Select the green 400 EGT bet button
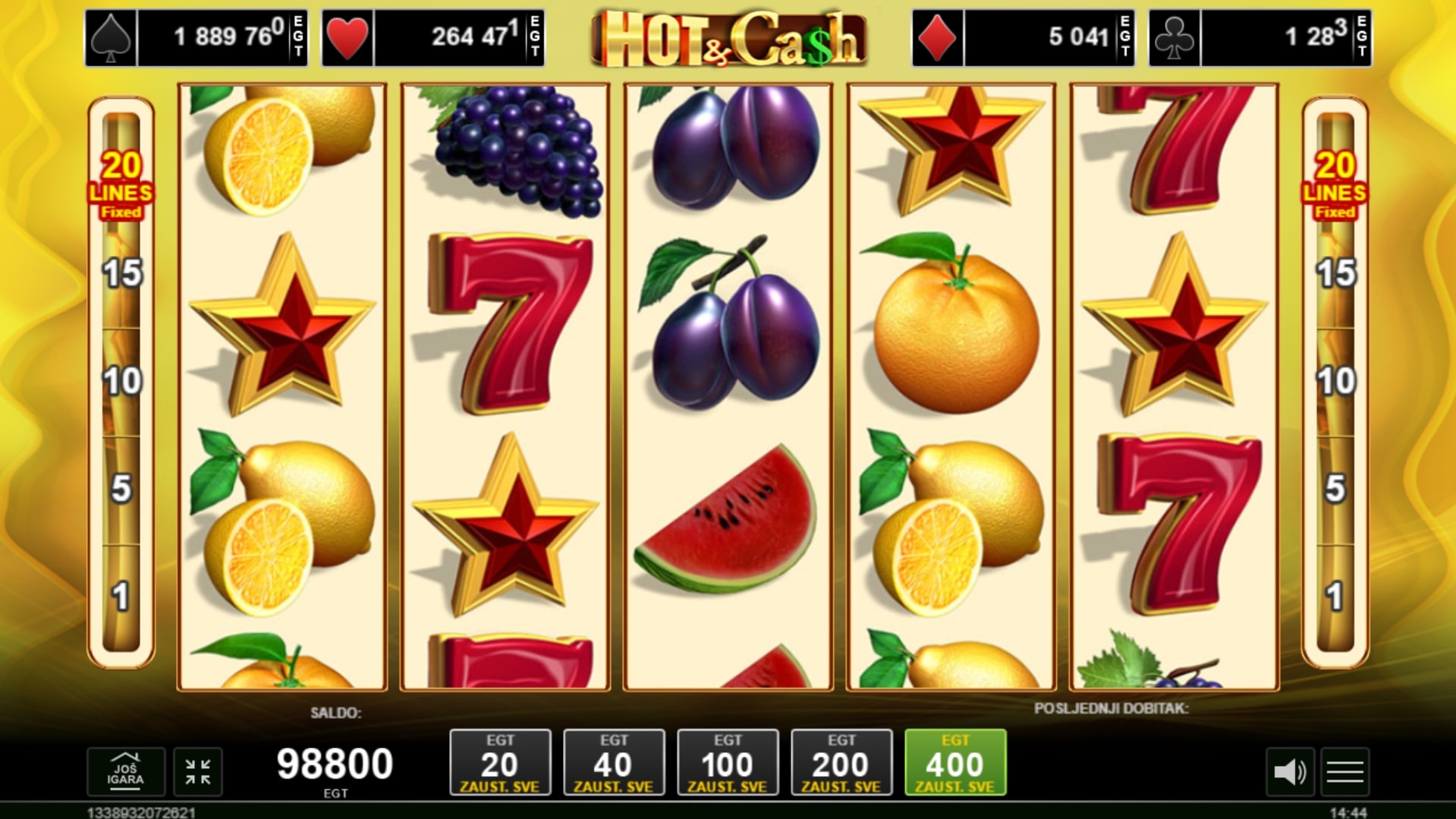The height and width of the screenshot is (819, 1456). click(x=955, y=763)
